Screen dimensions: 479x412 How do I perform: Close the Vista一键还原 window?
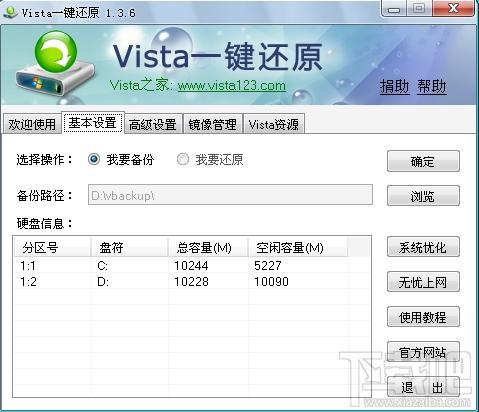tap(453, 8)
